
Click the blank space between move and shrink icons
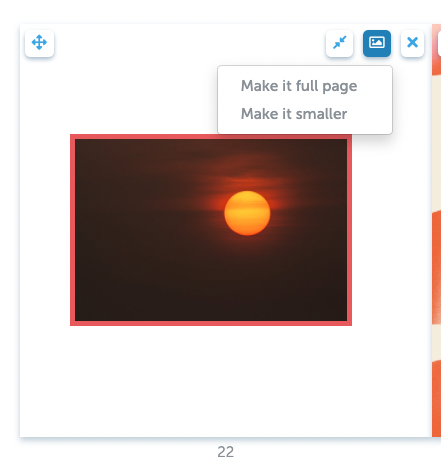pyautogui.click(x=190, y=43)
